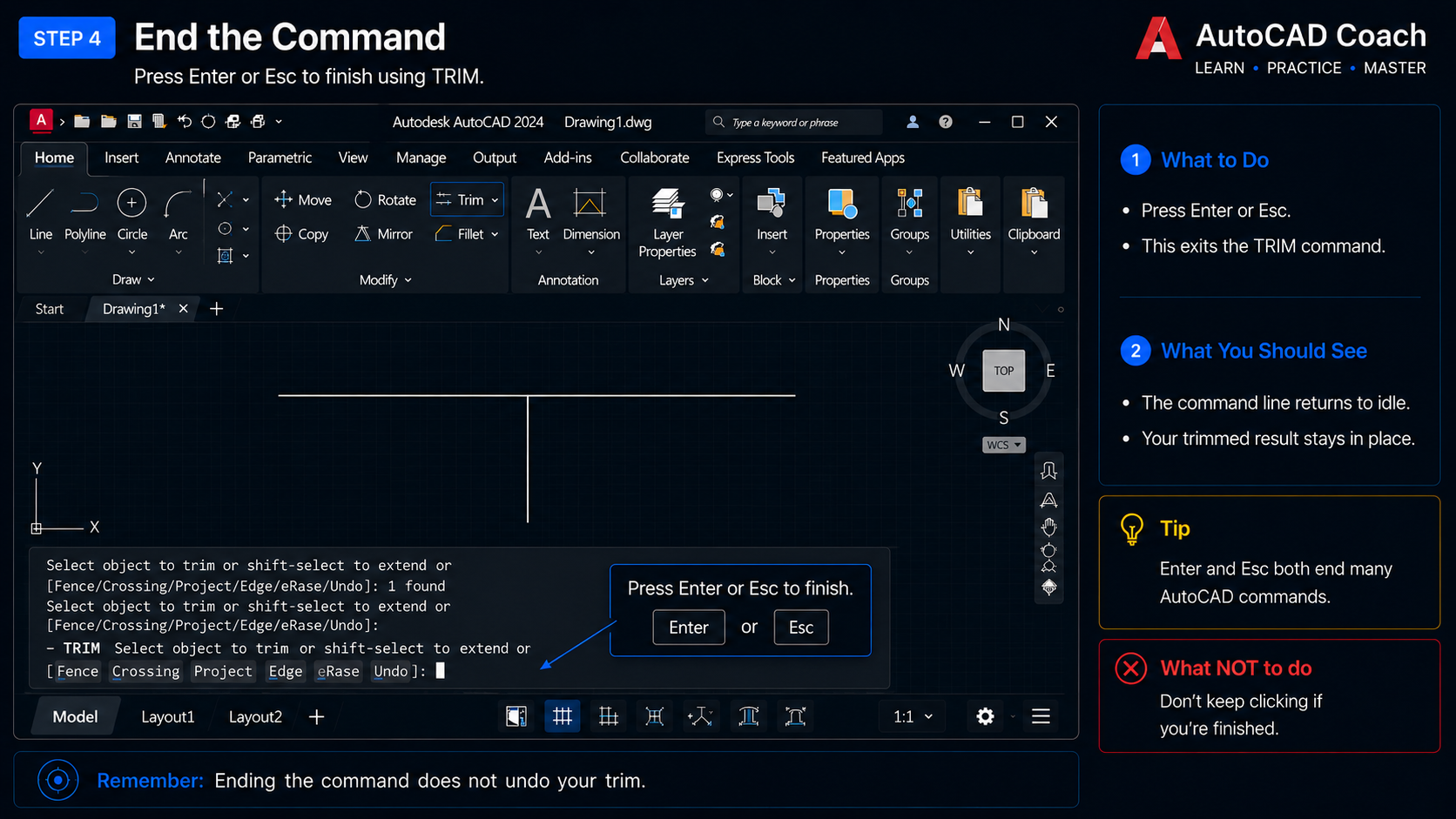Click the Project option in command line
The image size is (1456, 819).
[223, 671]
